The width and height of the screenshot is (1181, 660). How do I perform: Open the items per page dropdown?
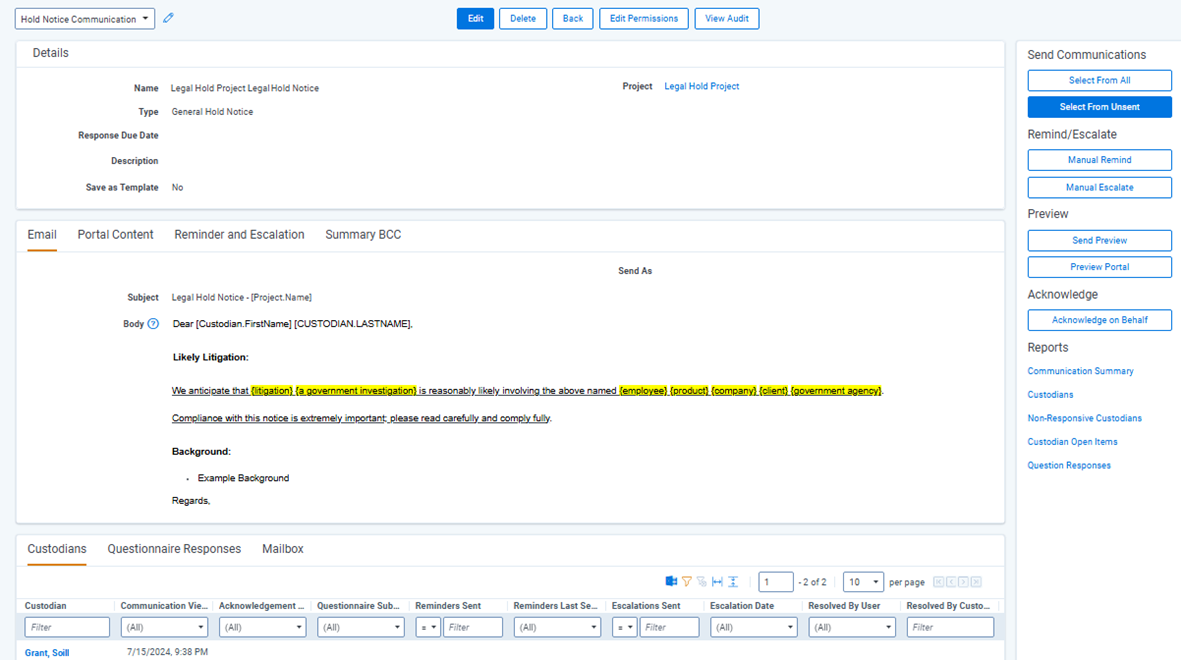coord(863,582)
